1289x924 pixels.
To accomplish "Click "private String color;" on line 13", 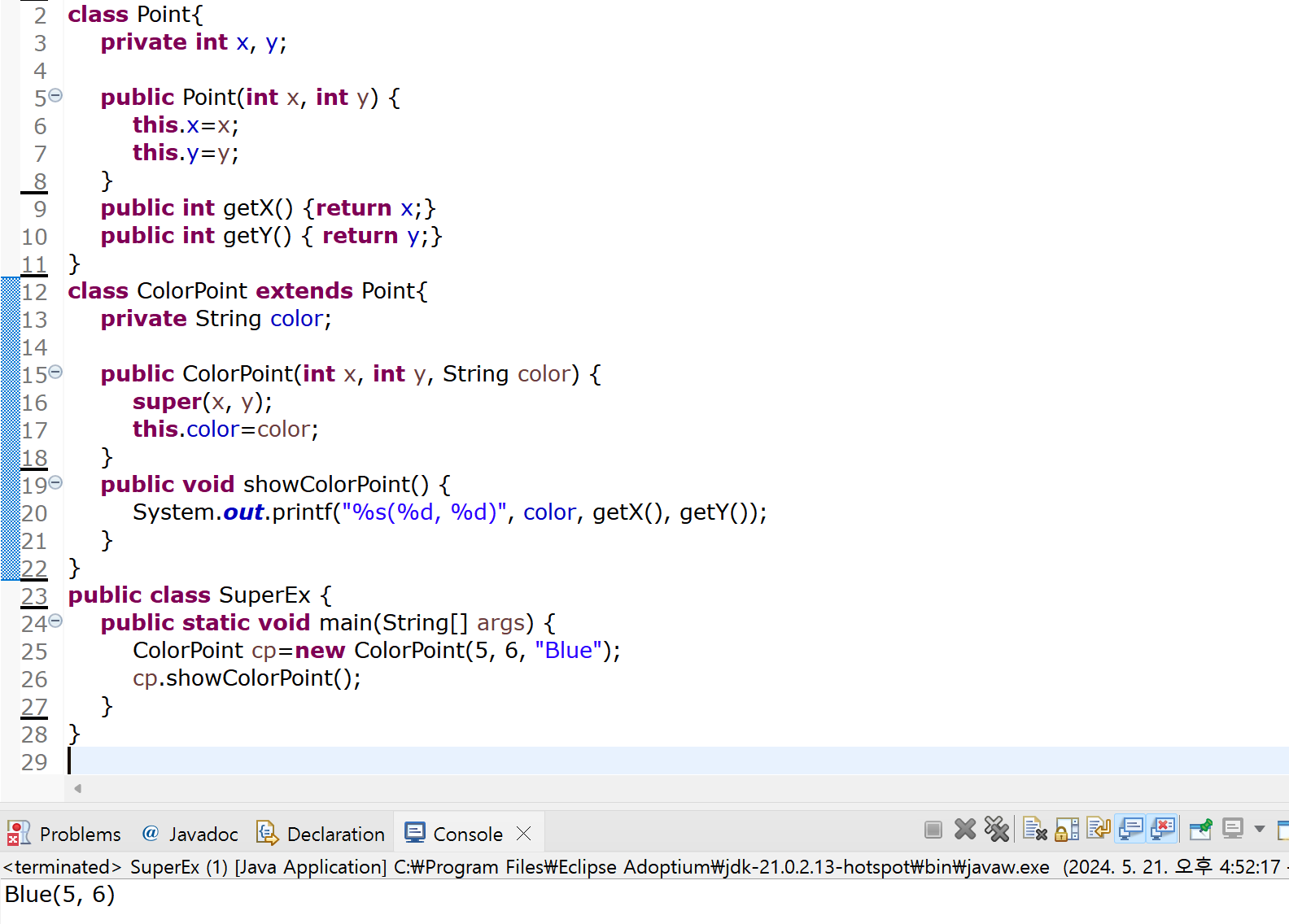I will 216,319.
